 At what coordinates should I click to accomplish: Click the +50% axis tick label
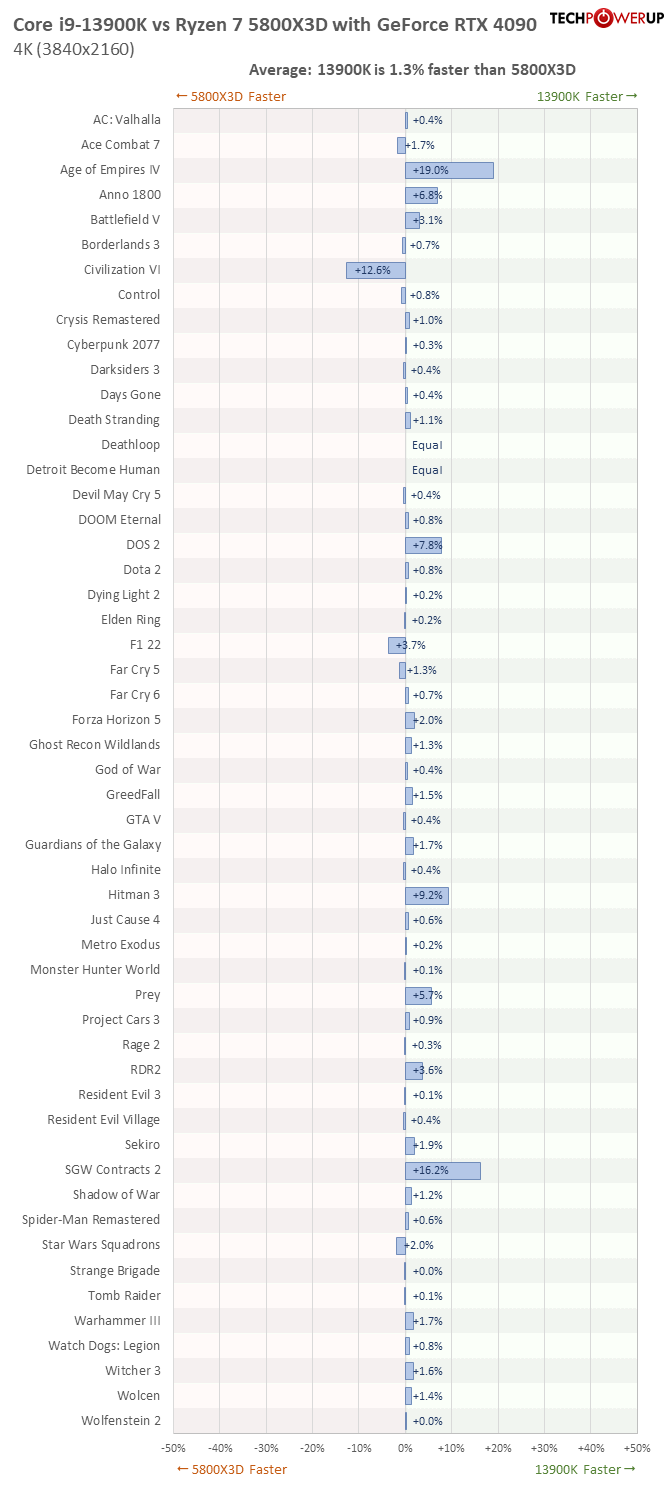coord(637,1447)
